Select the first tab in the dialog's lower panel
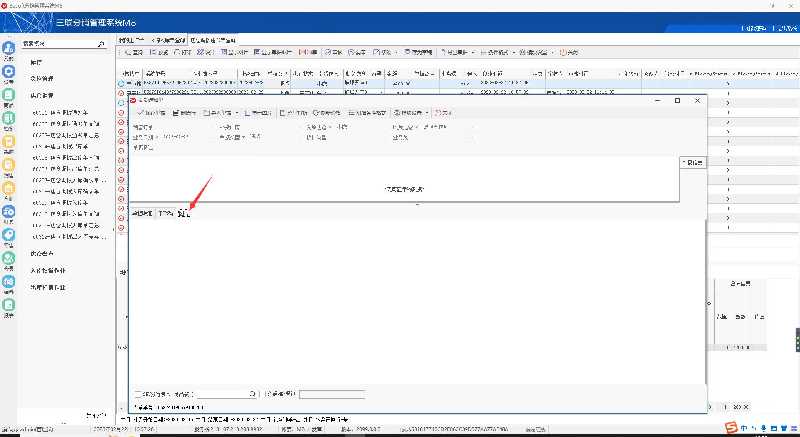 (x=141, y=214)
